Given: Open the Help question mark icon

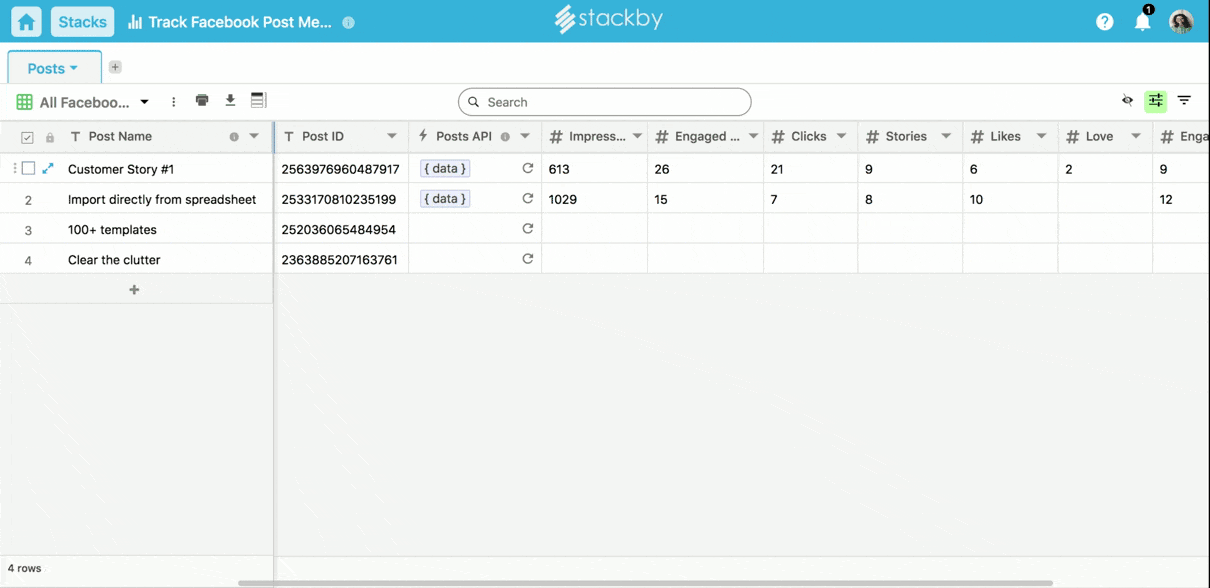Looking at the screenshot, I should pyautogui.click(x=1104, y=22).
